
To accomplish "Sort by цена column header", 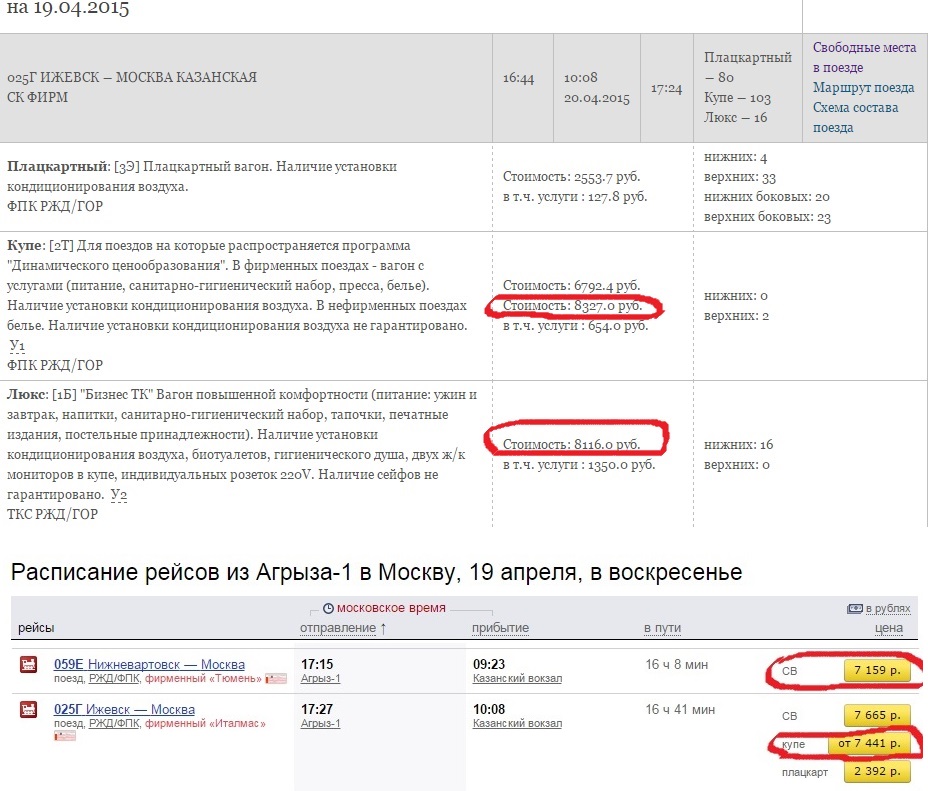I will pyautogui.click(x=889, y=628).
